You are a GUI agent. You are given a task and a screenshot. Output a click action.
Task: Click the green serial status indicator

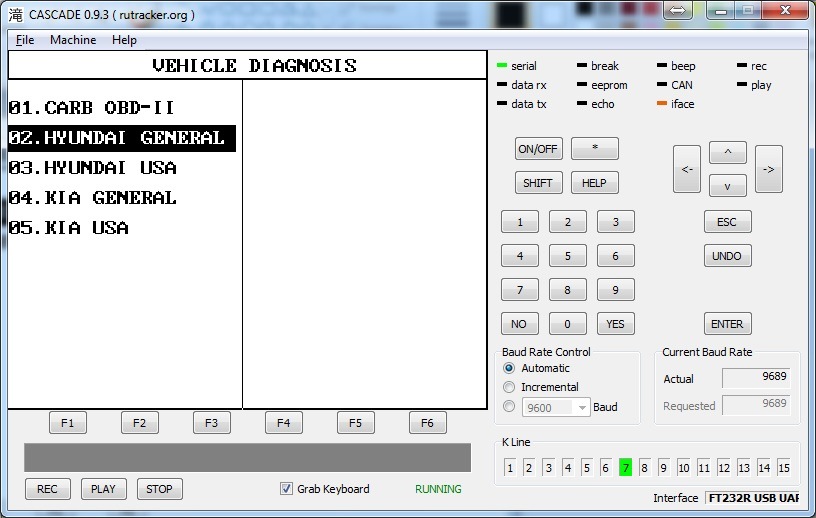[502, 66]
